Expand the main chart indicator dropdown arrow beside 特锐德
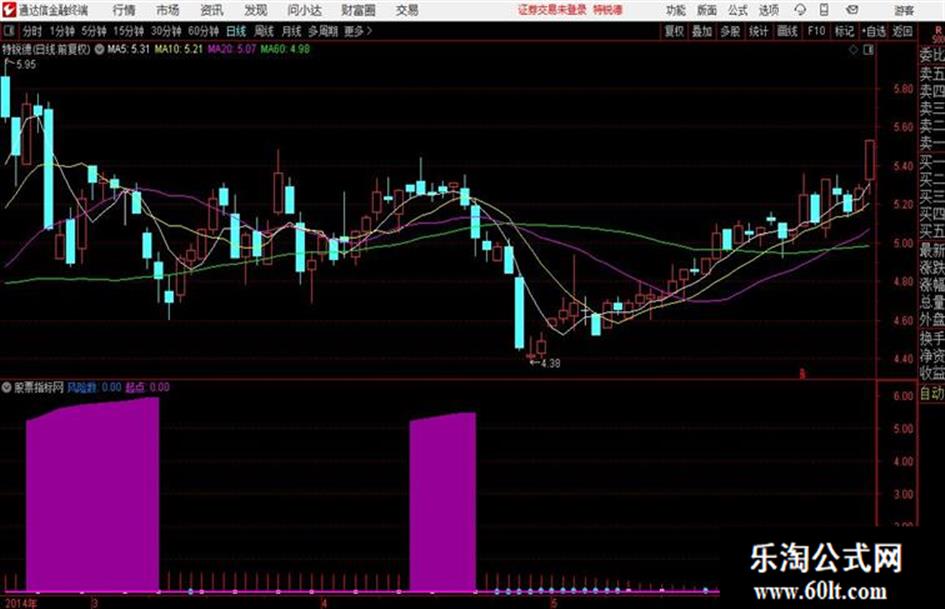Screen dimensions: 945x609 [x=99, y=49]
